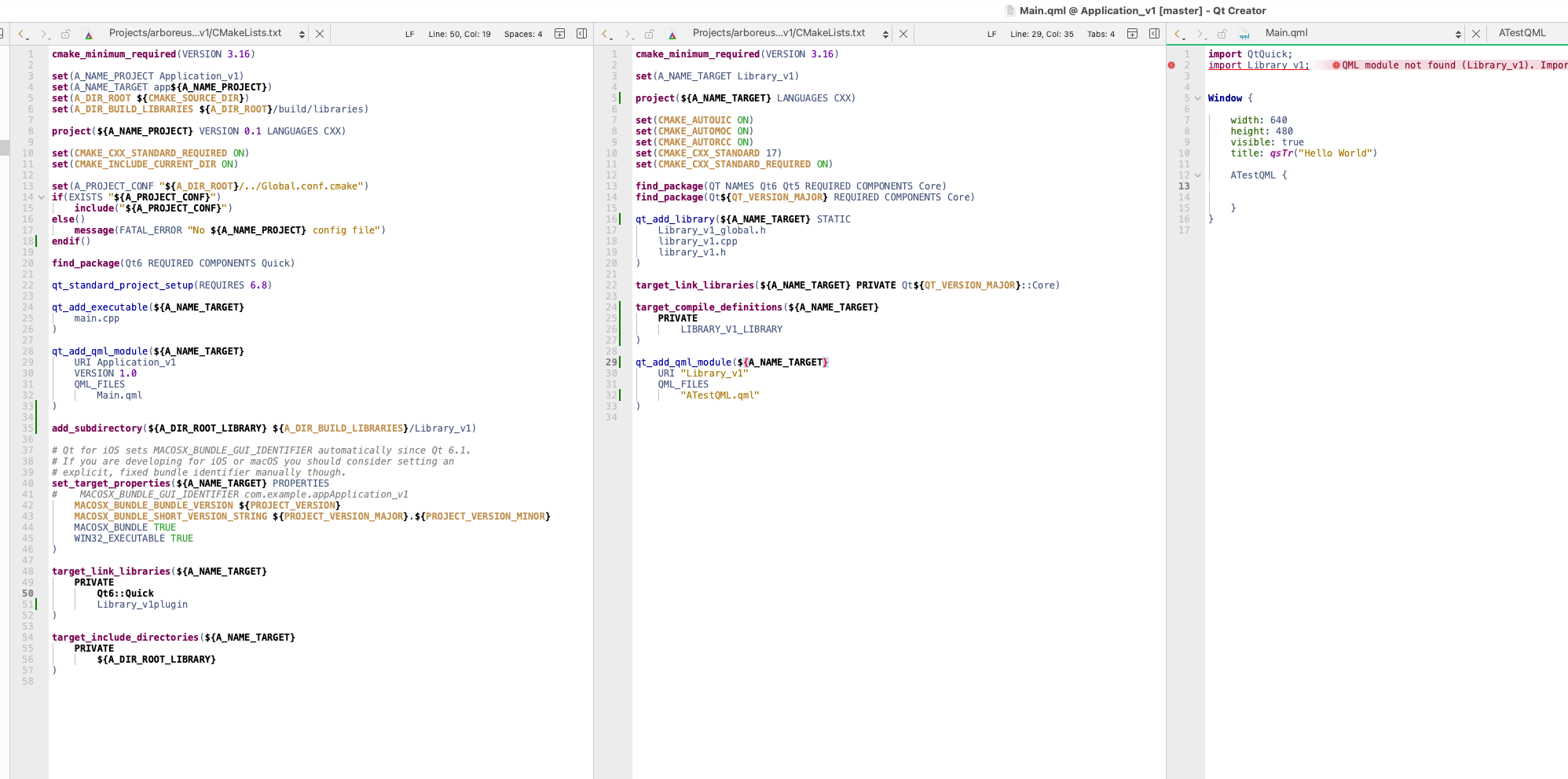Open the Main.qml document dropdown

[x=1458, y=34]
